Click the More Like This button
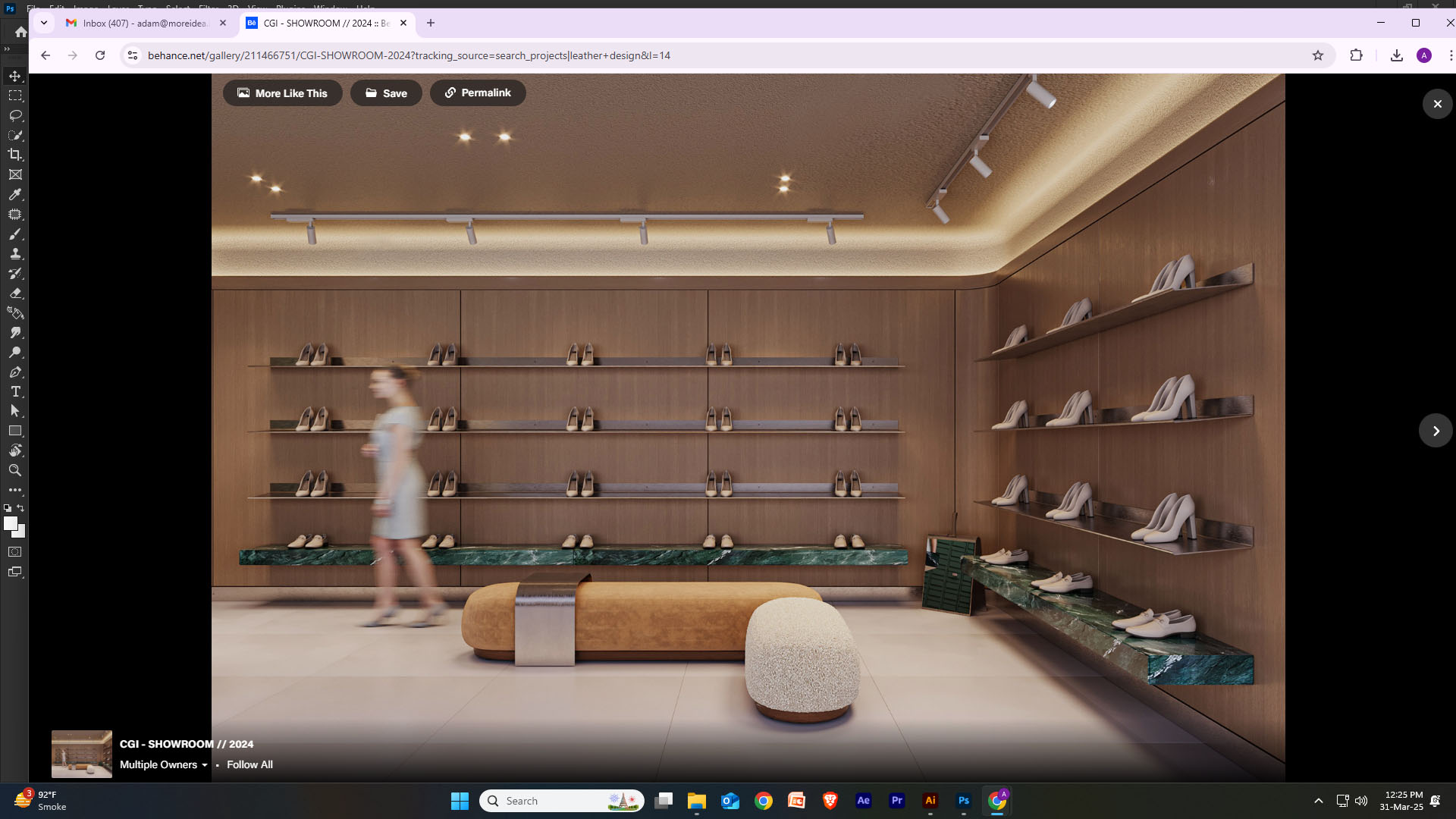Screen dimensions: 1456x819 [282, 93]
